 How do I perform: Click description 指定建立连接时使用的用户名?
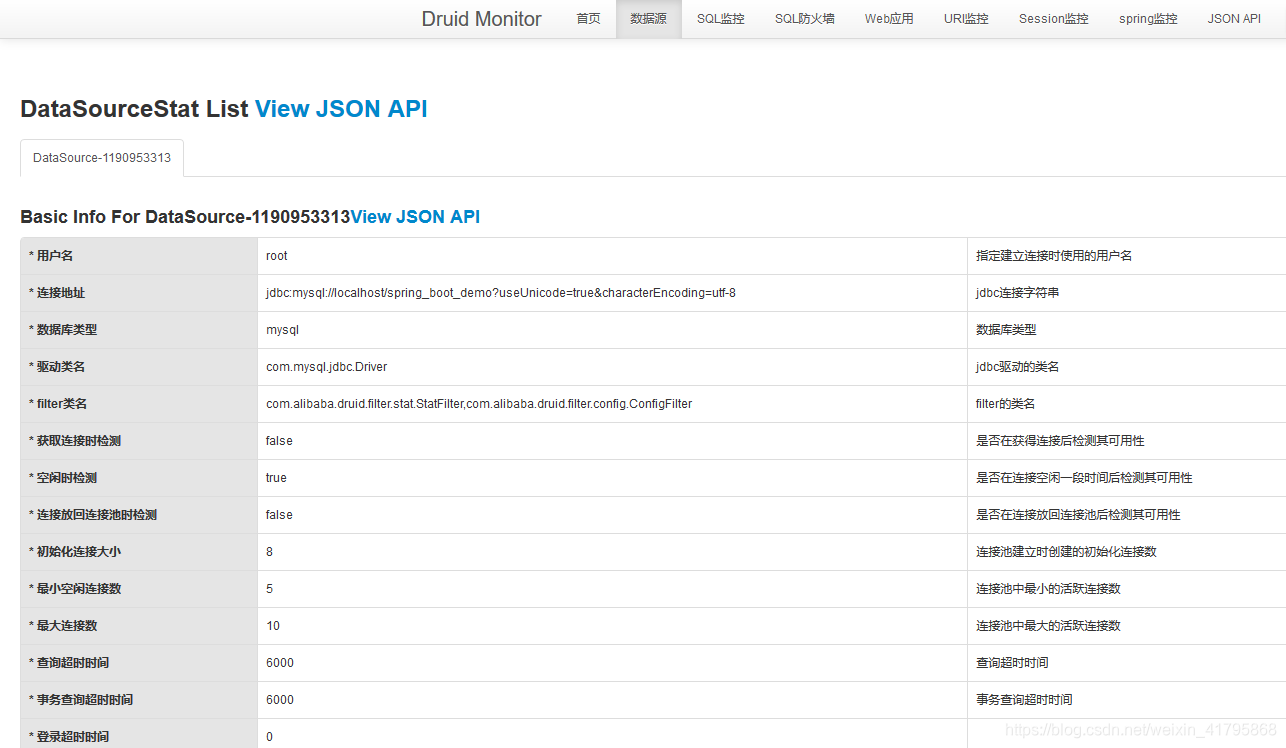(x=1054, y=256)
